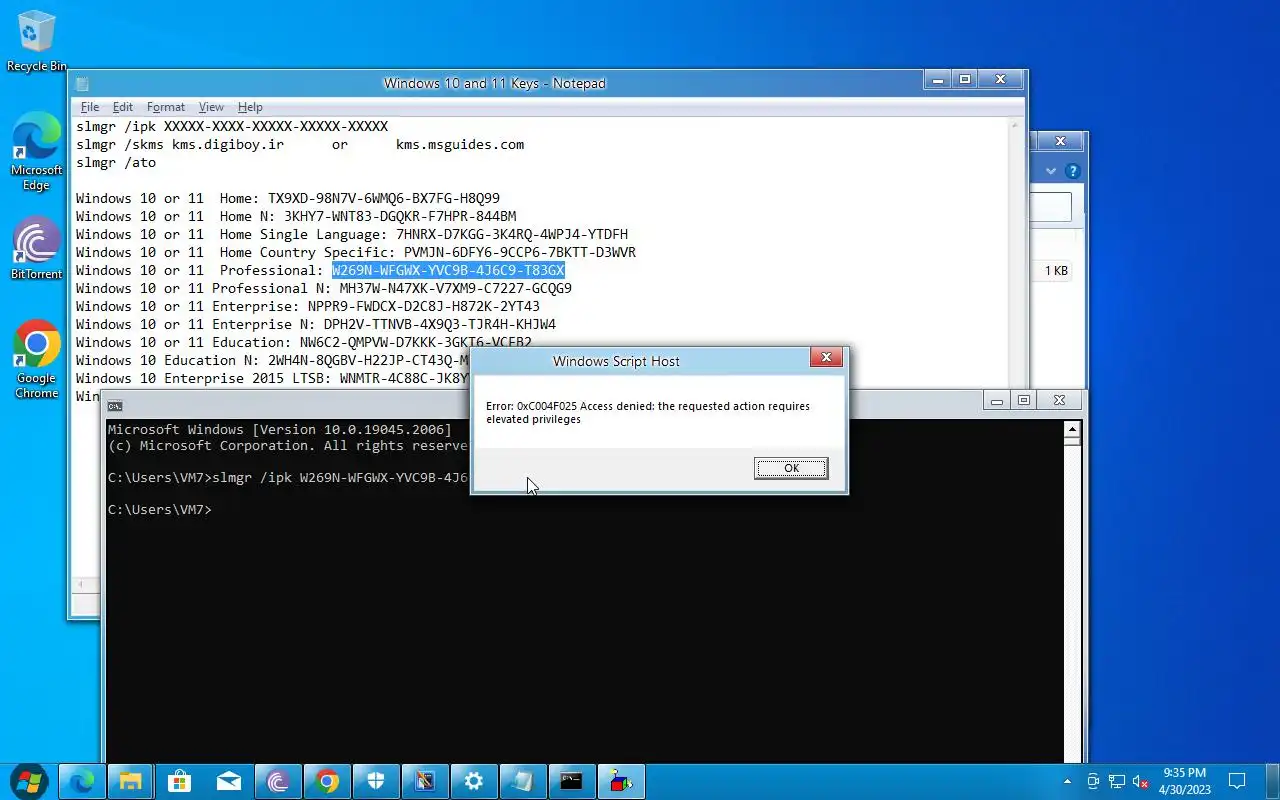Click the highlighted Professional product key
Viewport: 1280px width, 800px height.
click(448, 270)
